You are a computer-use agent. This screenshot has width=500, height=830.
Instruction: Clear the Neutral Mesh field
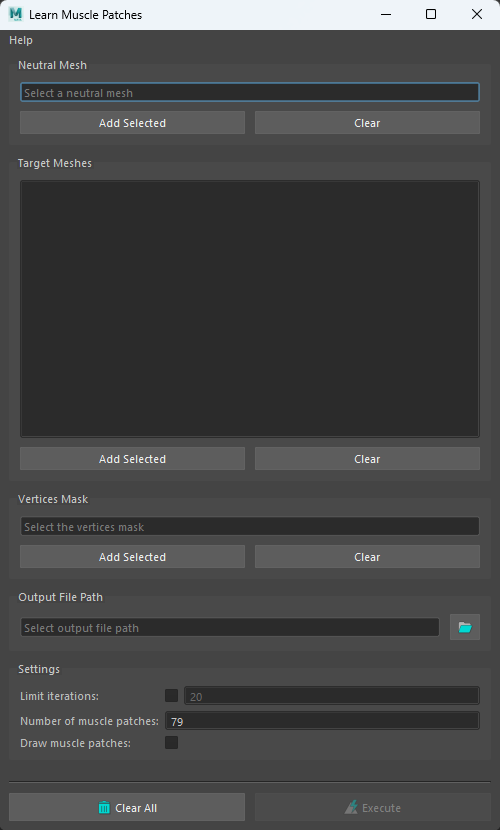(x=367, y=123)
